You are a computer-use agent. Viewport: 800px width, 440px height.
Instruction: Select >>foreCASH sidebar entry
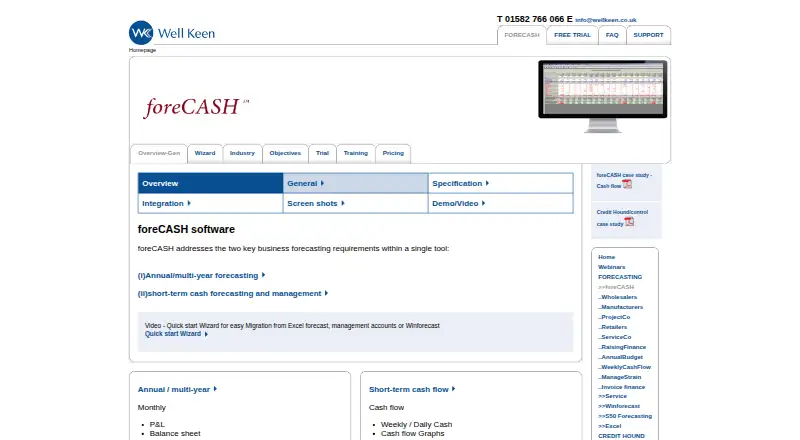point(616,287)
